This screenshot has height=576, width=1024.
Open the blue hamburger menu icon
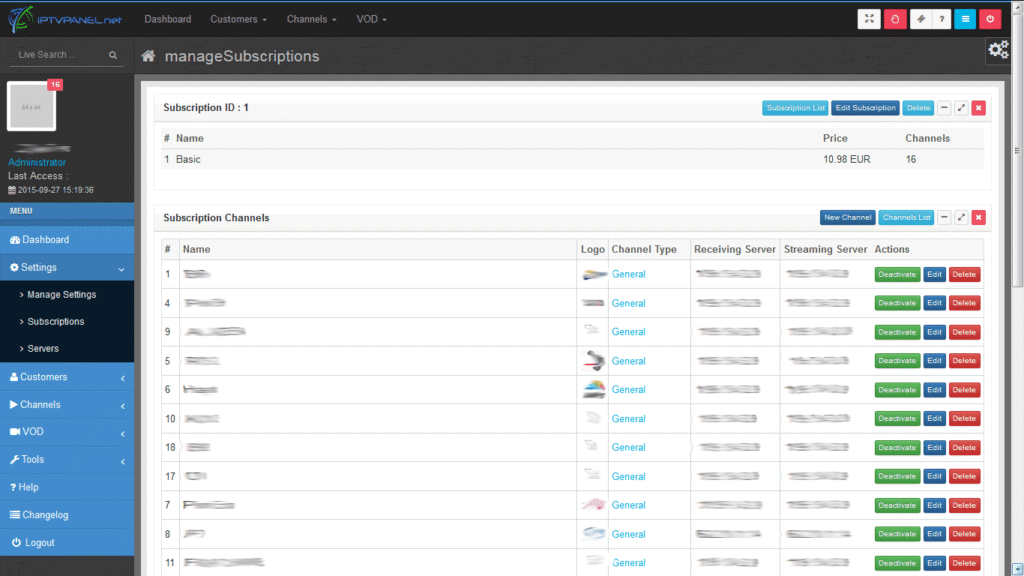965,19
